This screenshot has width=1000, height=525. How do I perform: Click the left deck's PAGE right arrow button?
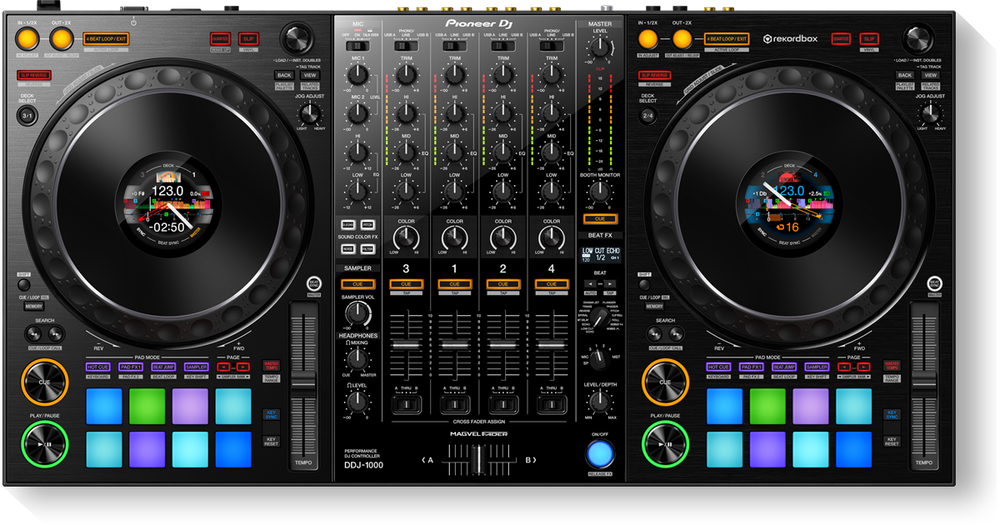243,367
